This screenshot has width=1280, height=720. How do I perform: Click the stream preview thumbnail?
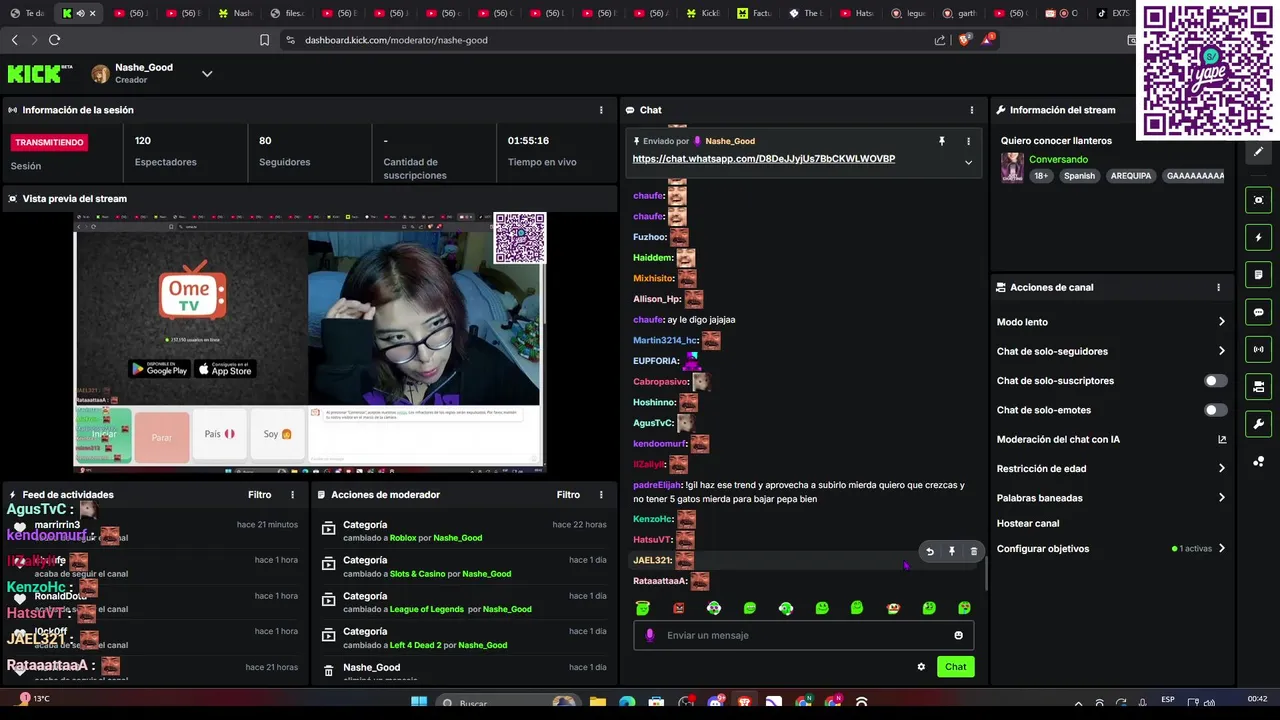click(x=311, y=340)
